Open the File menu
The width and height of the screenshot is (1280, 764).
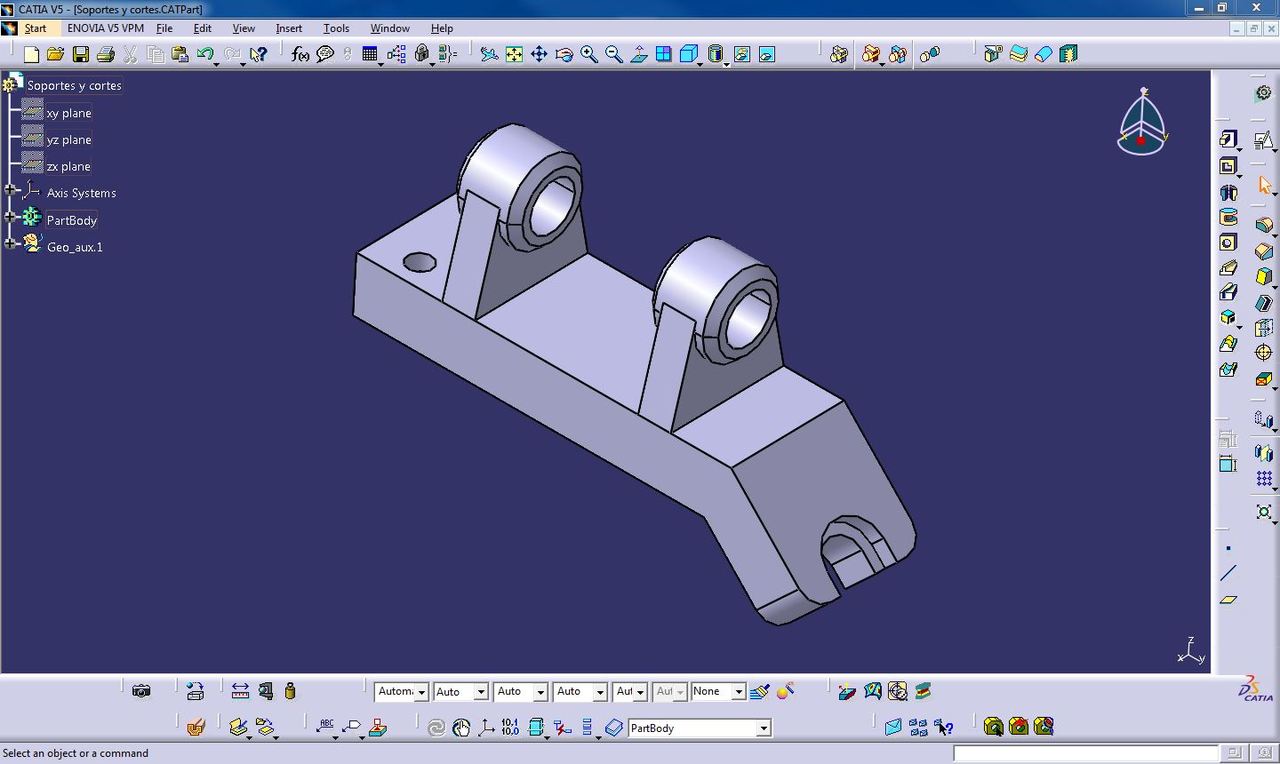tap(164, 28)
